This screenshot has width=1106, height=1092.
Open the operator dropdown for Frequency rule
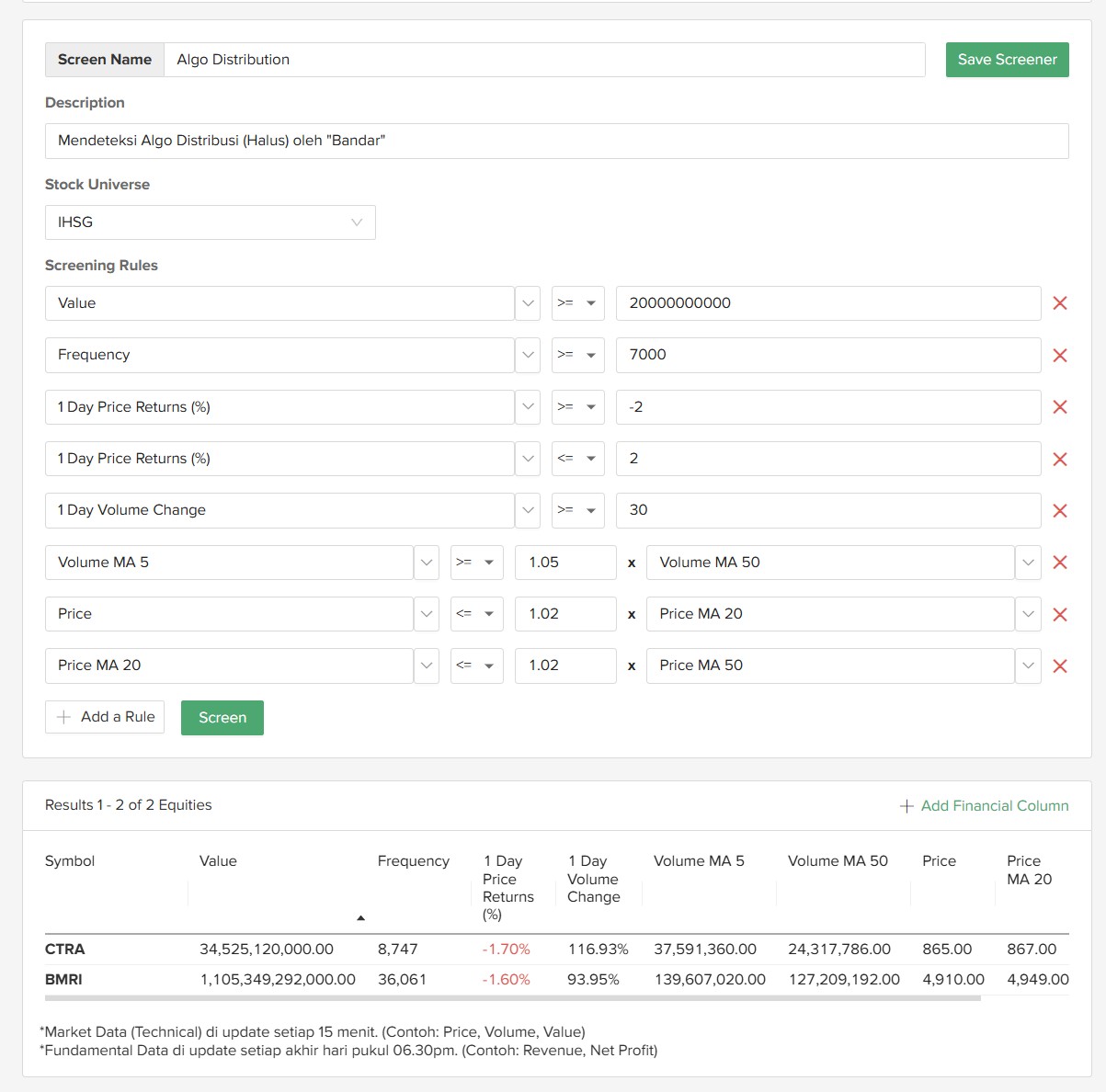pos(577,355)
